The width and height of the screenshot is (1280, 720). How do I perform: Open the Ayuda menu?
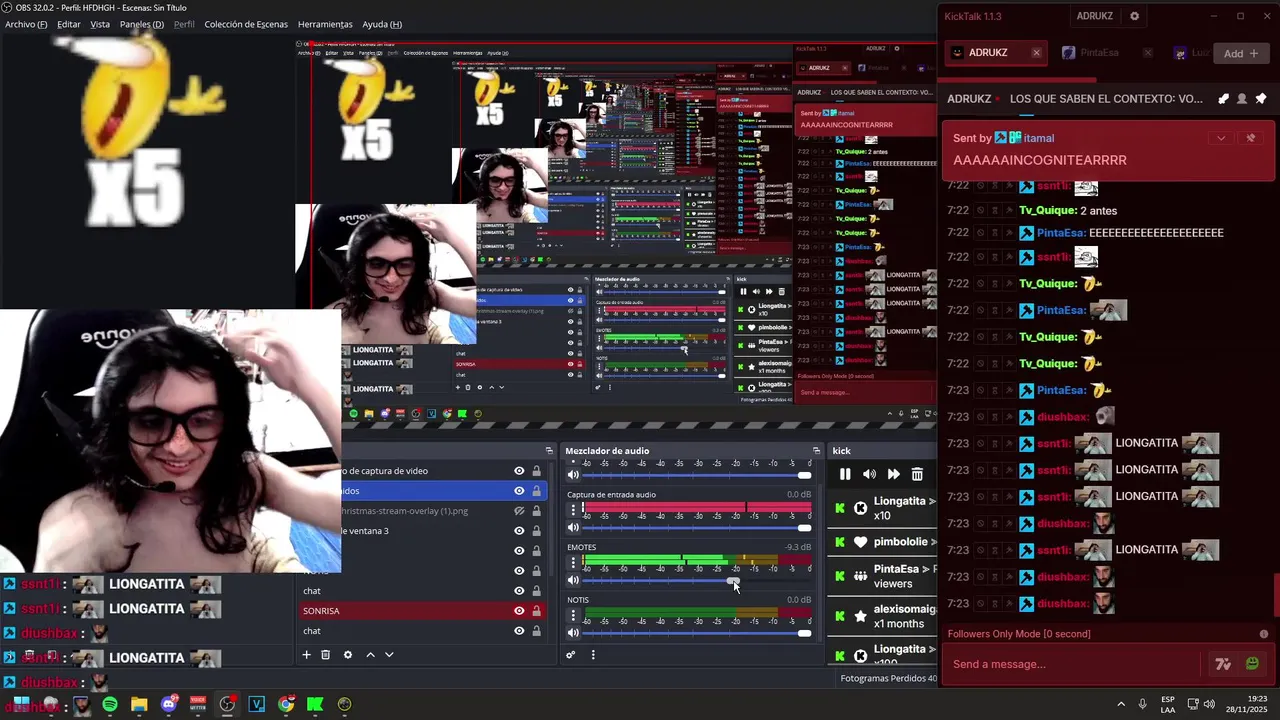click(x=382, y=24)
